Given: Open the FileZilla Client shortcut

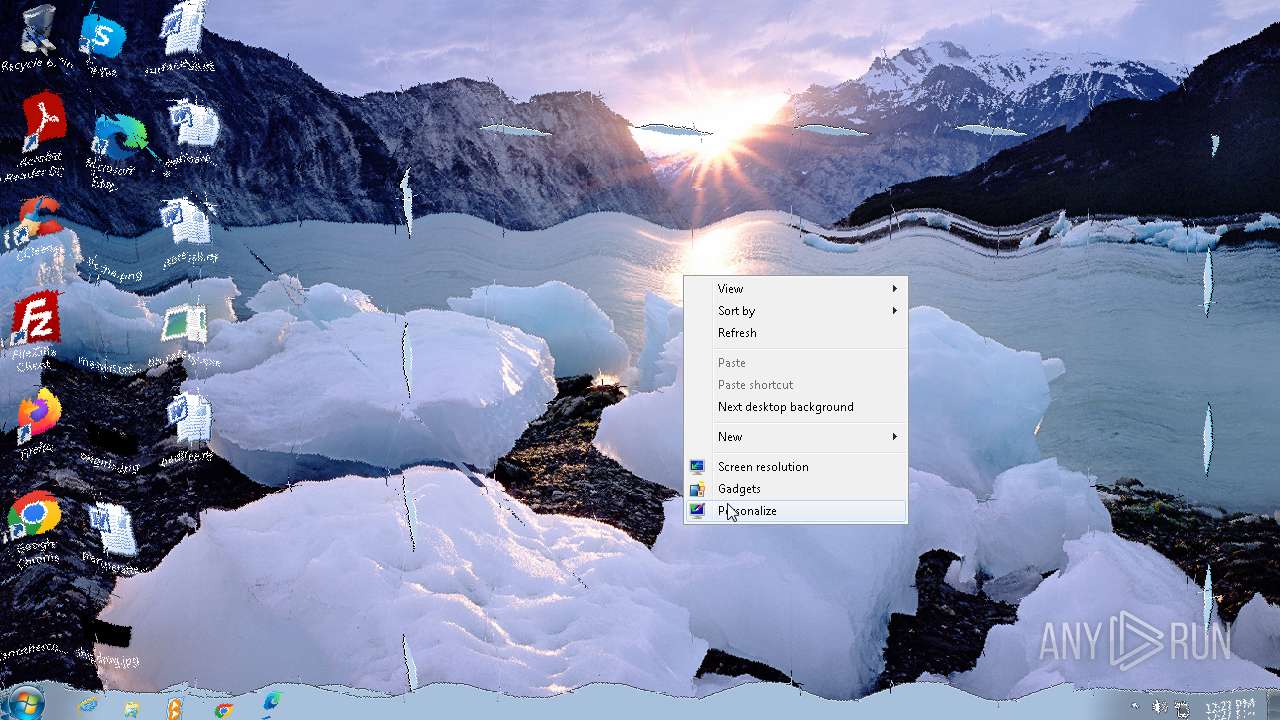Looking at the screenshot, I should pyautogui.click(x=34, y=330).
